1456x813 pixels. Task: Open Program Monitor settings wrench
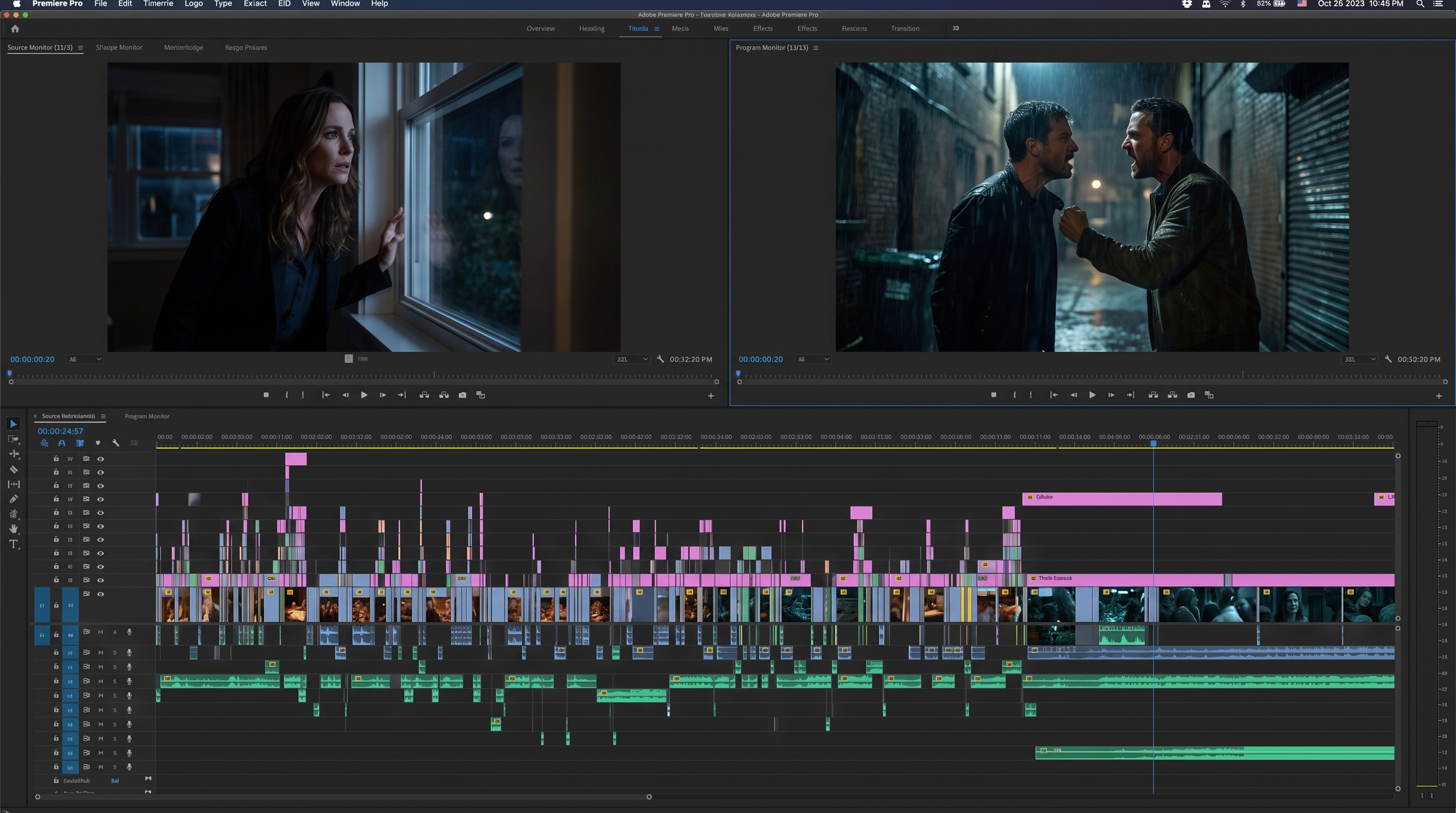(1388, 359)
